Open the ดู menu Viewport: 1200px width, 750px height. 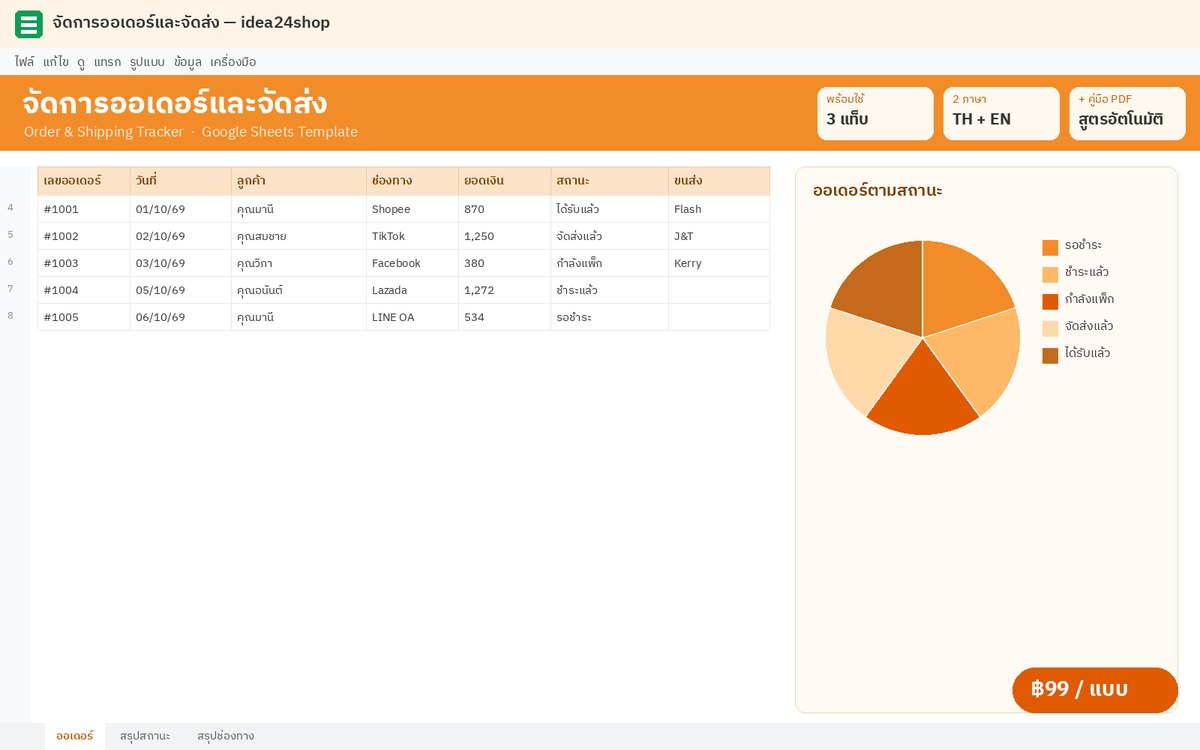81,61
